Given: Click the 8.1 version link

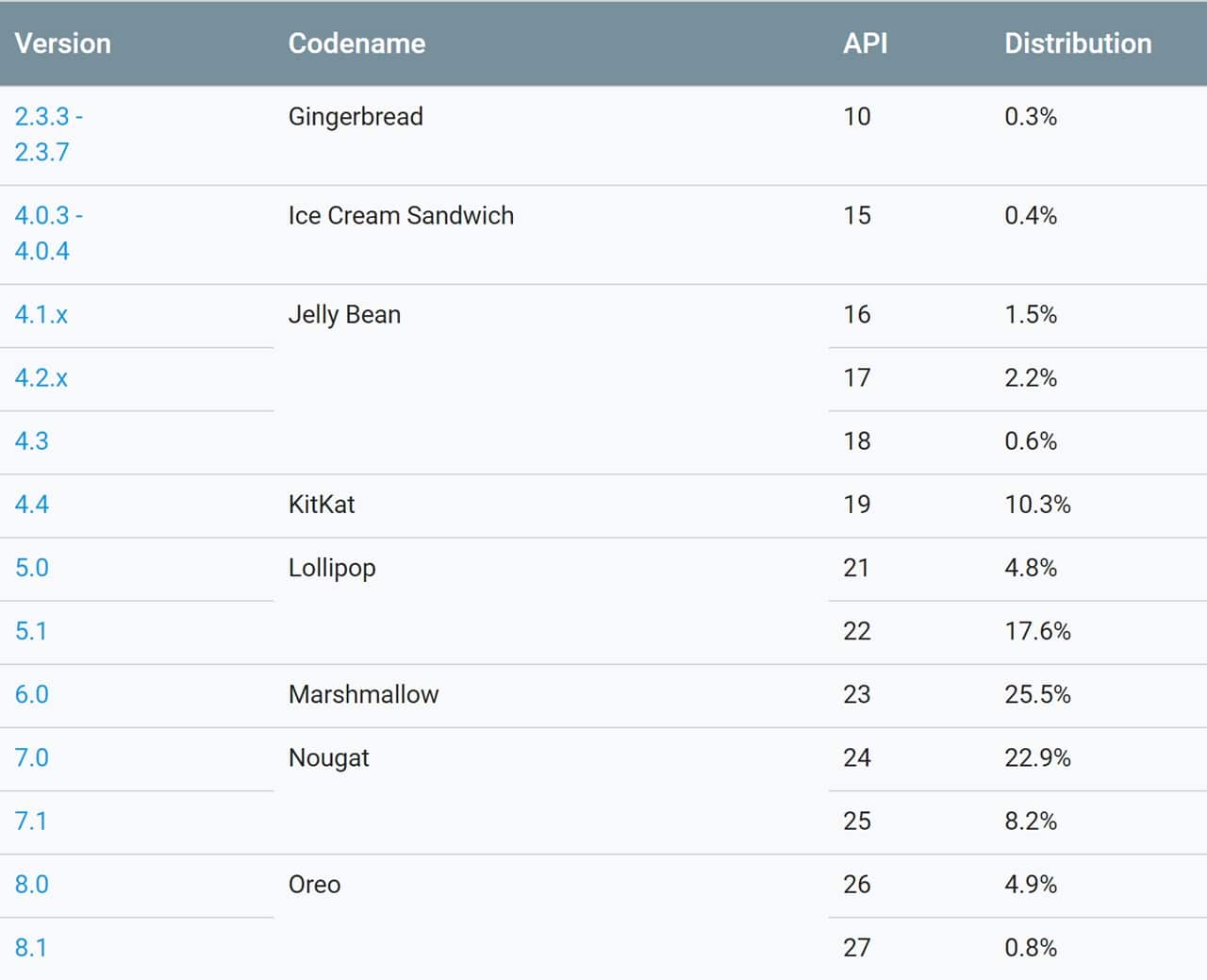Looking at the screenshot, I should coord(31,946).
